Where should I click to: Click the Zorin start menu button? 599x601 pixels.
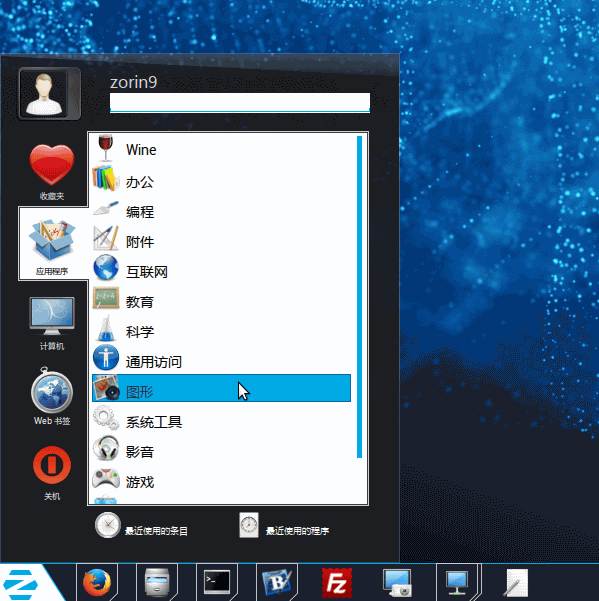pos(21,584)
